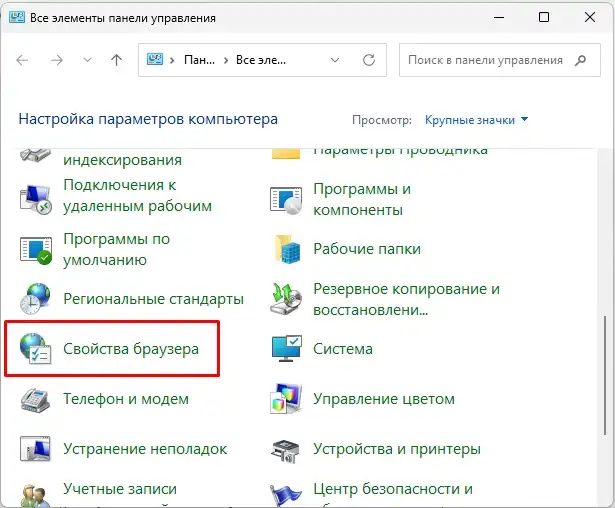Image resolution: width=615 pixels, height=508 pixels.
Task: Click the Control Panel icon in address bar
Action: tap(155, 60)
